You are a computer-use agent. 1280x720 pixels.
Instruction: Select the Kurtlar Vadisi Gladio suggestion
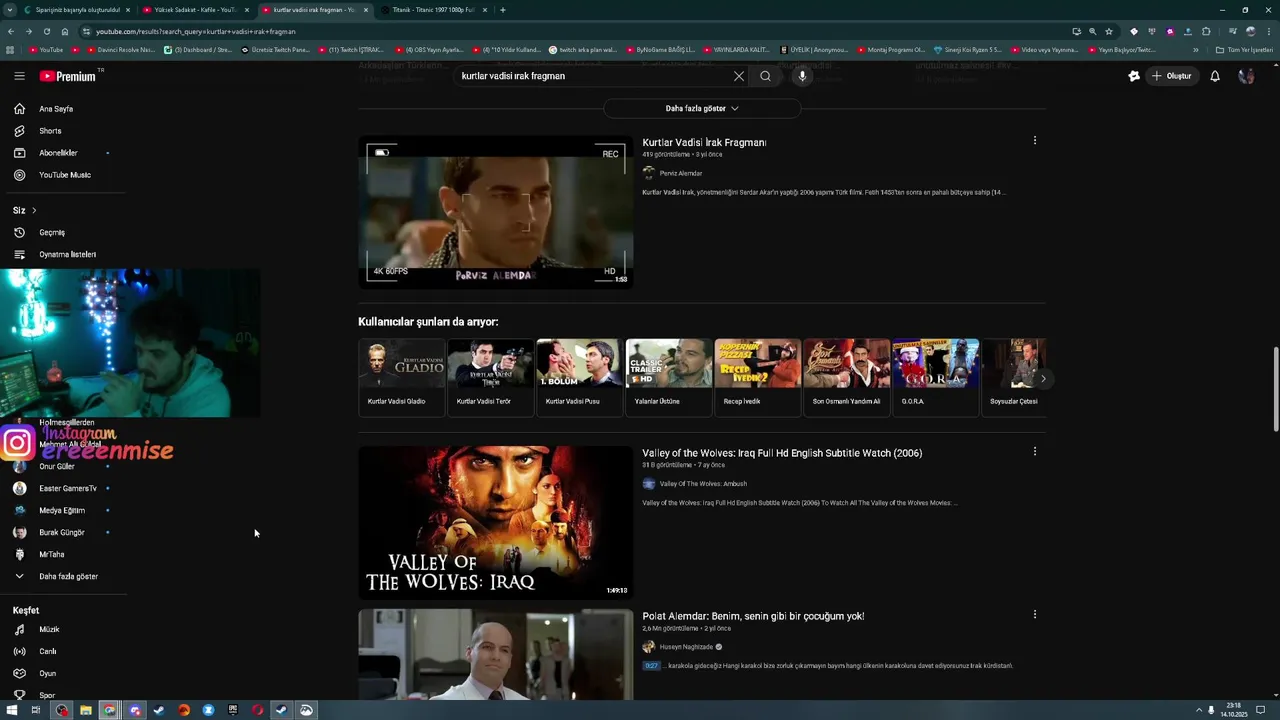pyautogui.click(x=401, y=376)
